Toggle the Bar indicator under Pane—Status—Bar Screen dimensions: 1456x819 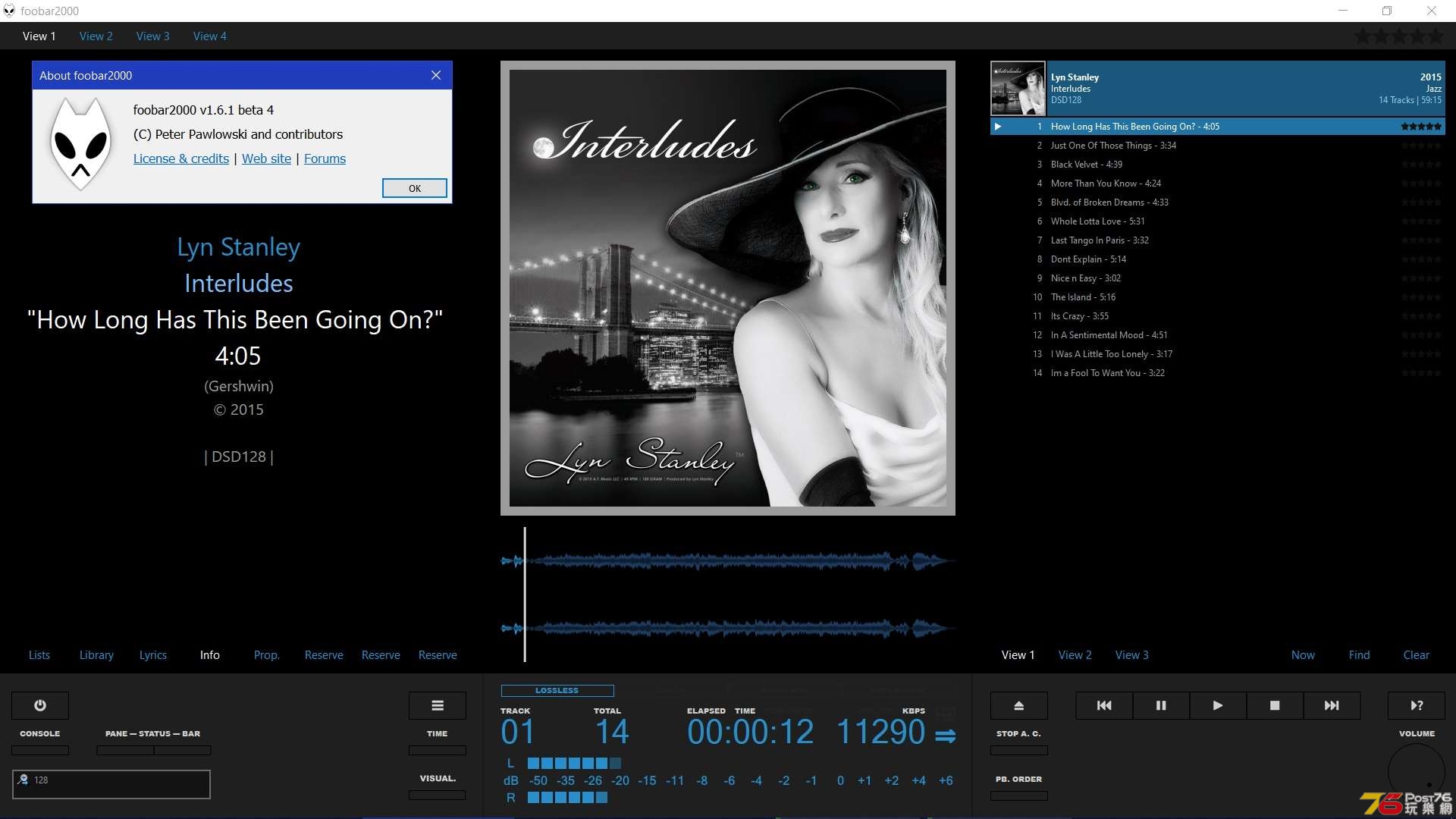[183, 750]
